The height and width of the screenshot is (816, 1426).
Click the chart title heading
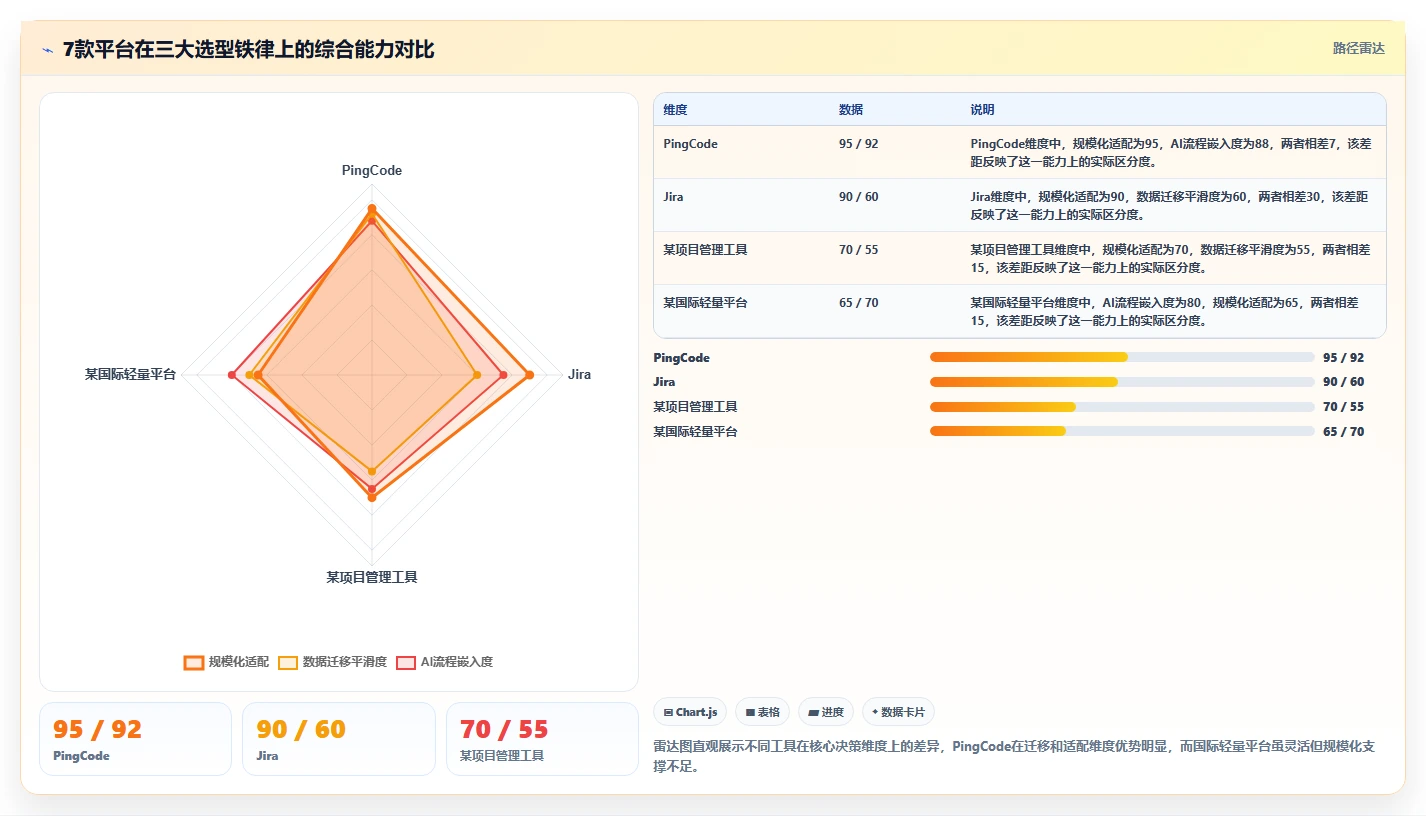249,50
